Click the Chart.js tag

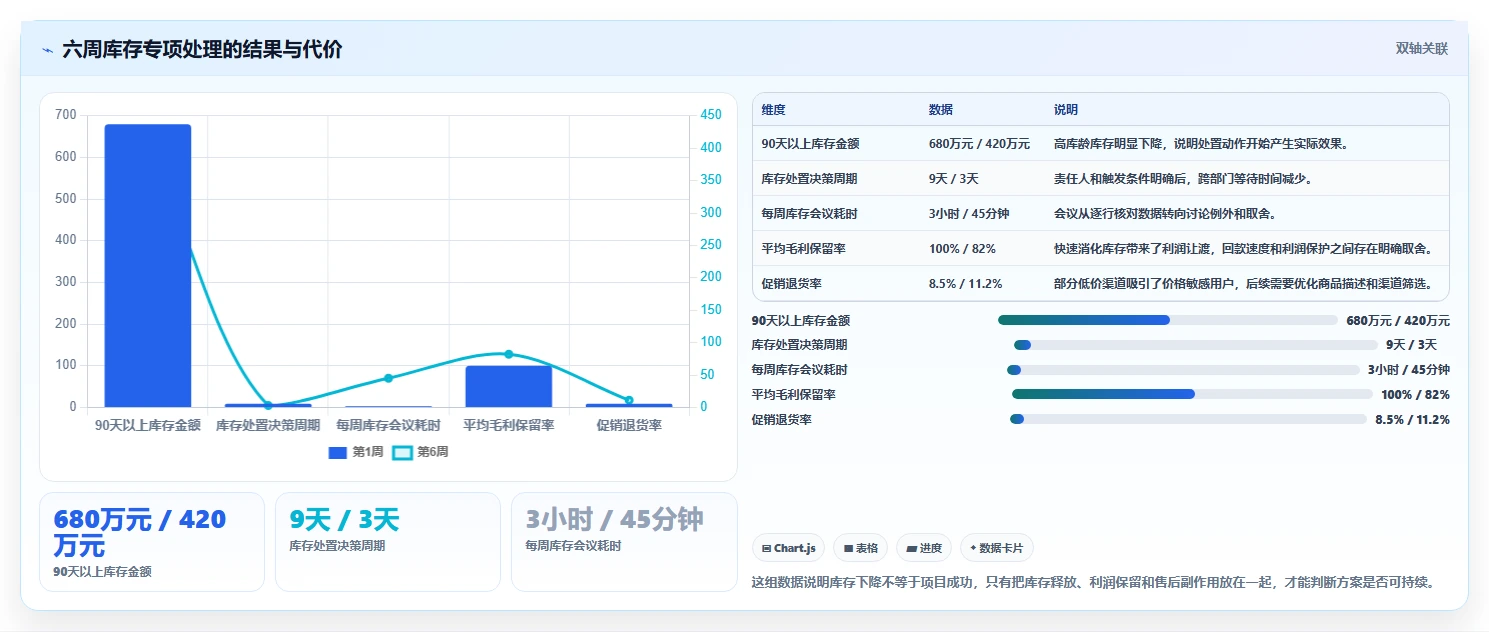coord(788,548)
